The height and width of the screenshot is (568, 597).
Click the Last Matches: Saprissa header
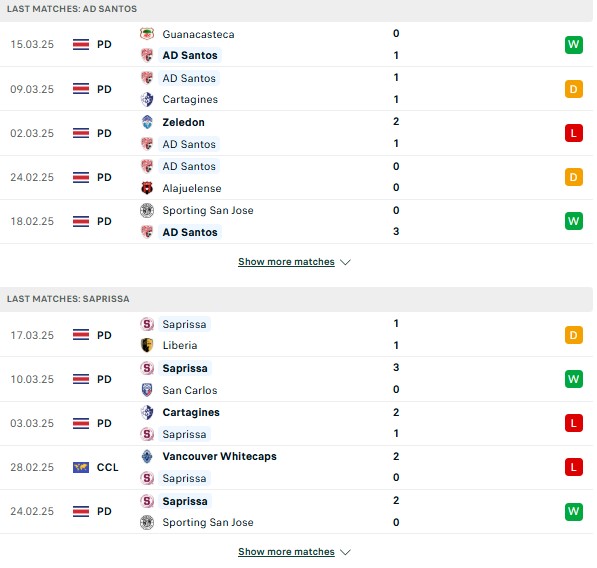click(68, 299)
